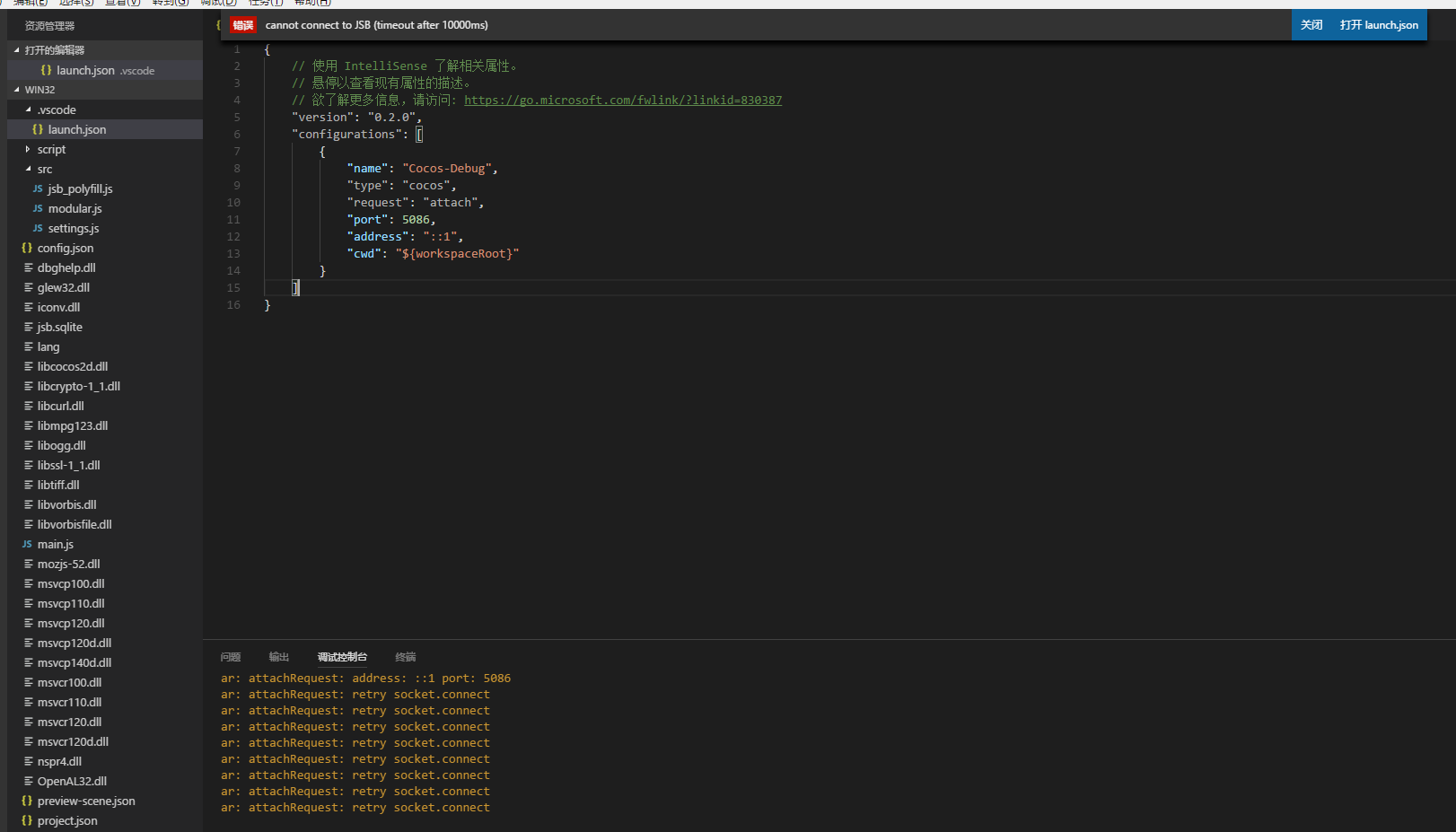Switch to the 问题 panel tab
Screen dimensions: 1456x832
(x=231, y=657)
